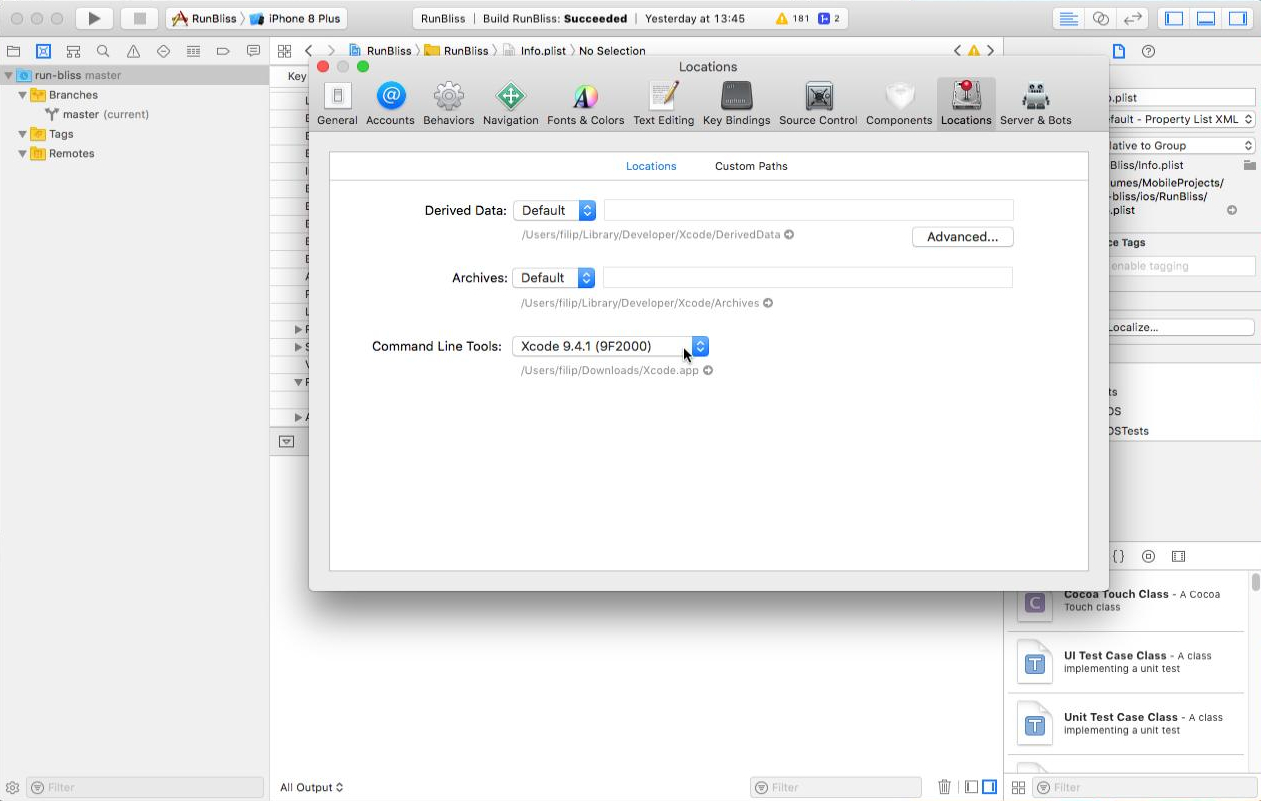This screenshot has width=1261, height=801.
Task: Toggle the debug area visibility
Action: [1207, 18]
